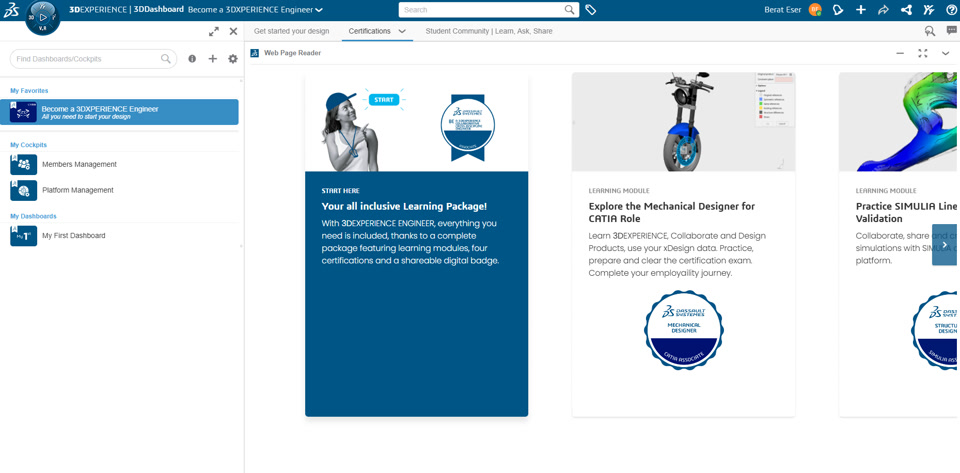Close the dashboards side panel
Viewport: 960px width, 473px height.
pyautogui.click(x=233, y=31)
